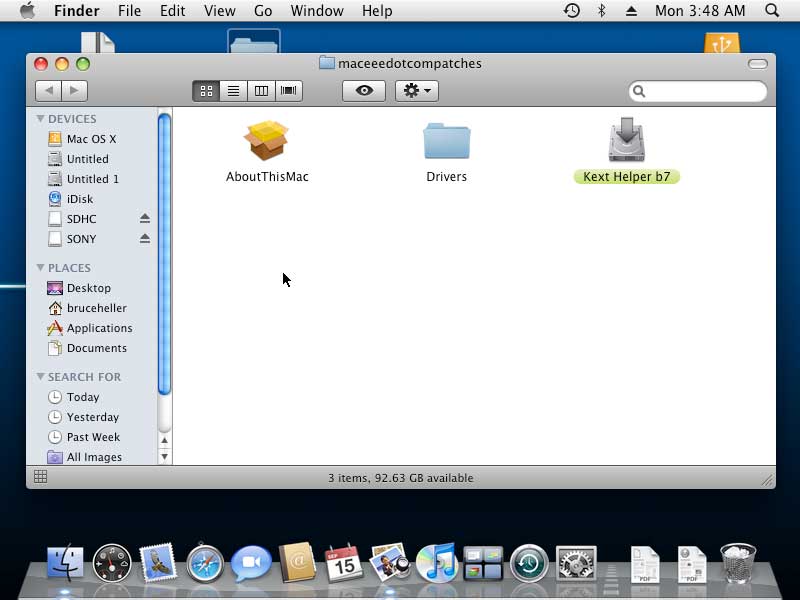The image size is (800, 600).
Task: Open Spotlight search magnifier
Action: tap(772, 11)
